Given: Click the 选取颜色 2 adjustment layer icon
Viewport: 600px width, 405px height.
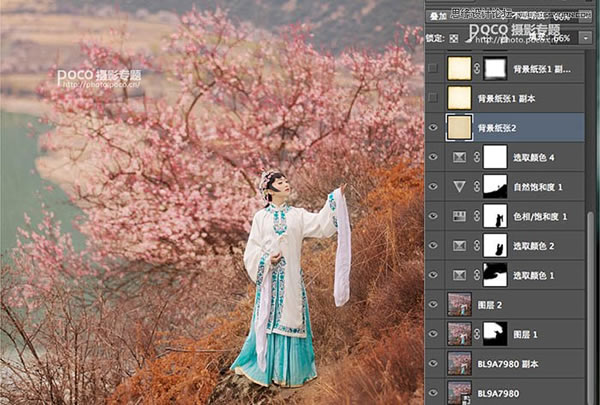Looking at the screenshot, I should 459,246.
